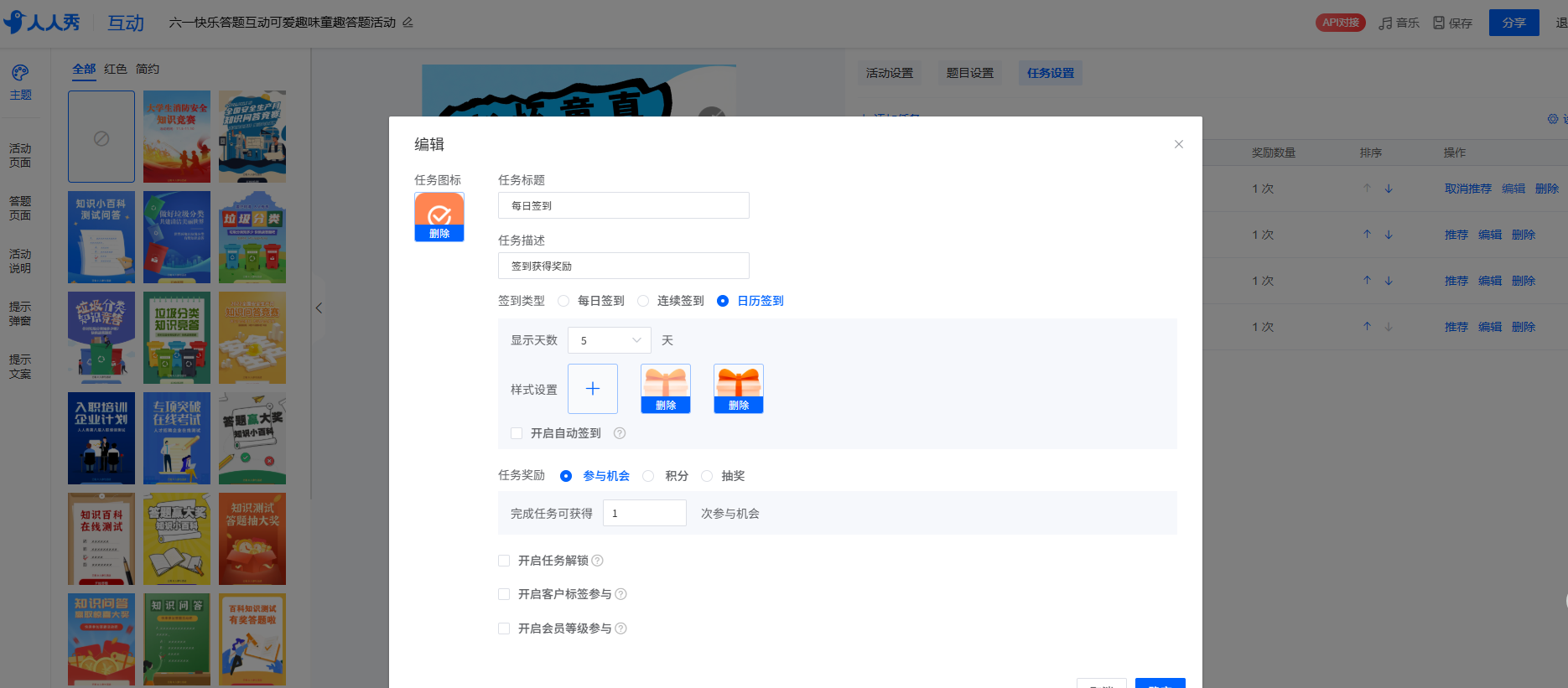Close the 编辑 dialog with X
1568x688 pixels.
click(x=1178, y=144)
